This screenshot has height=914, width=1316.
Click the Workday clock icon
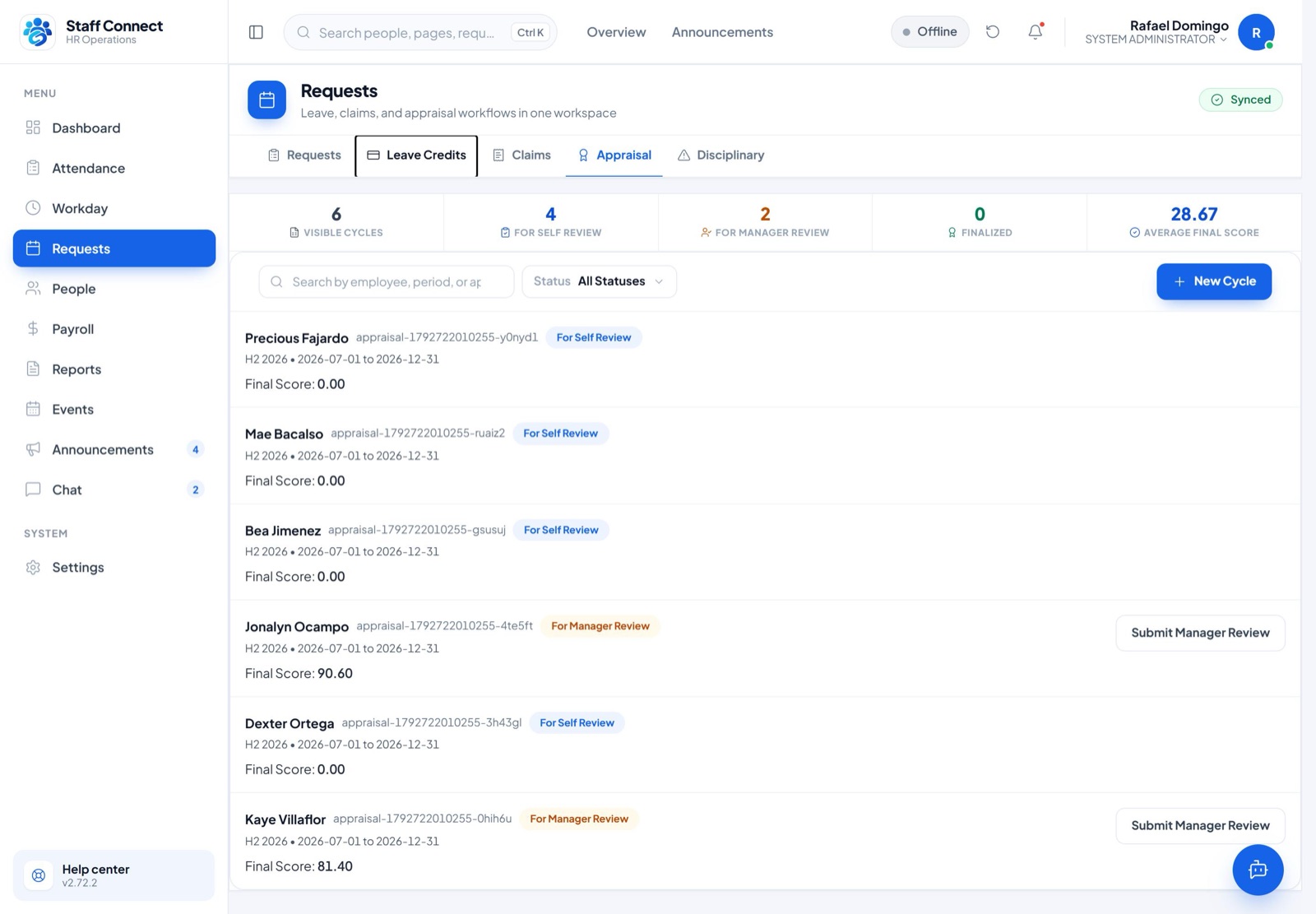coord(33,208)
